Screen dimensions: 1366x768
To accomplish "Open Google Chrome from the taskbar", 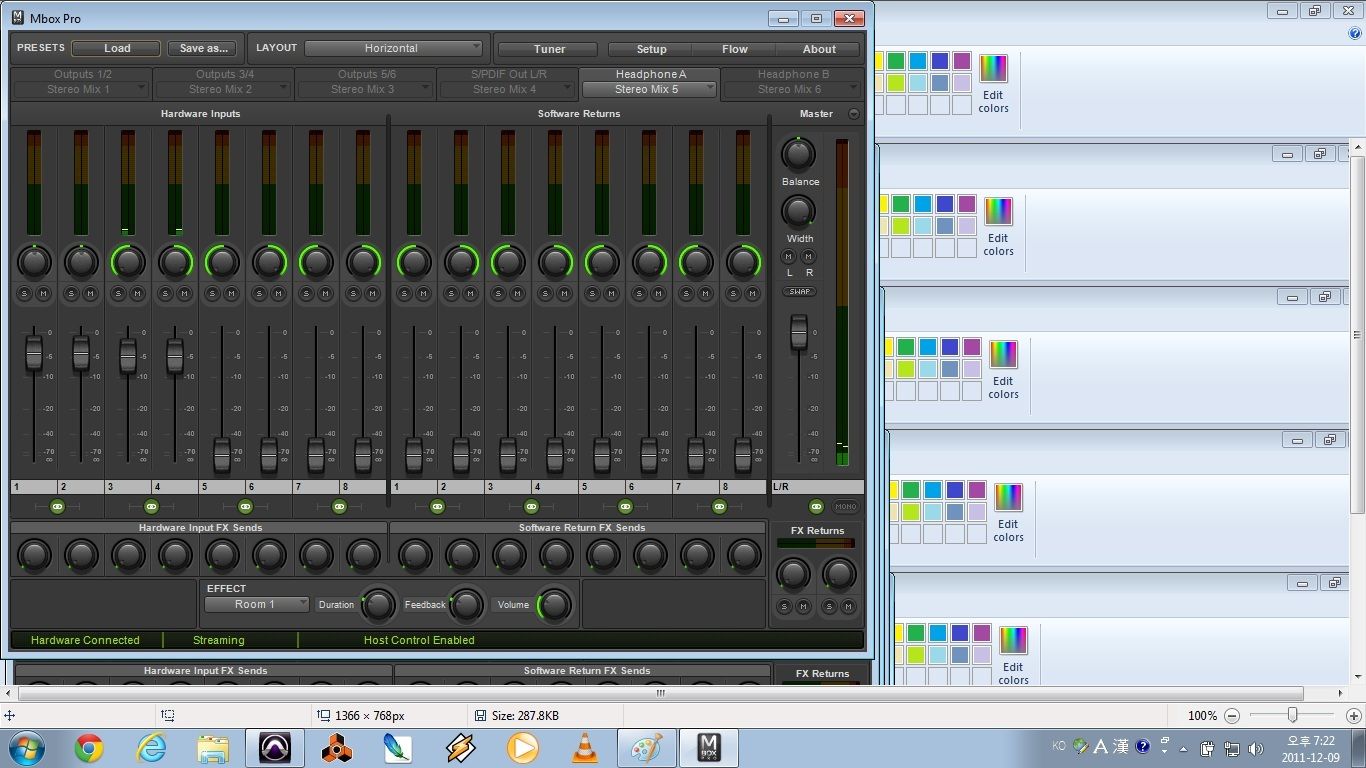I will [x=89, y=747].
